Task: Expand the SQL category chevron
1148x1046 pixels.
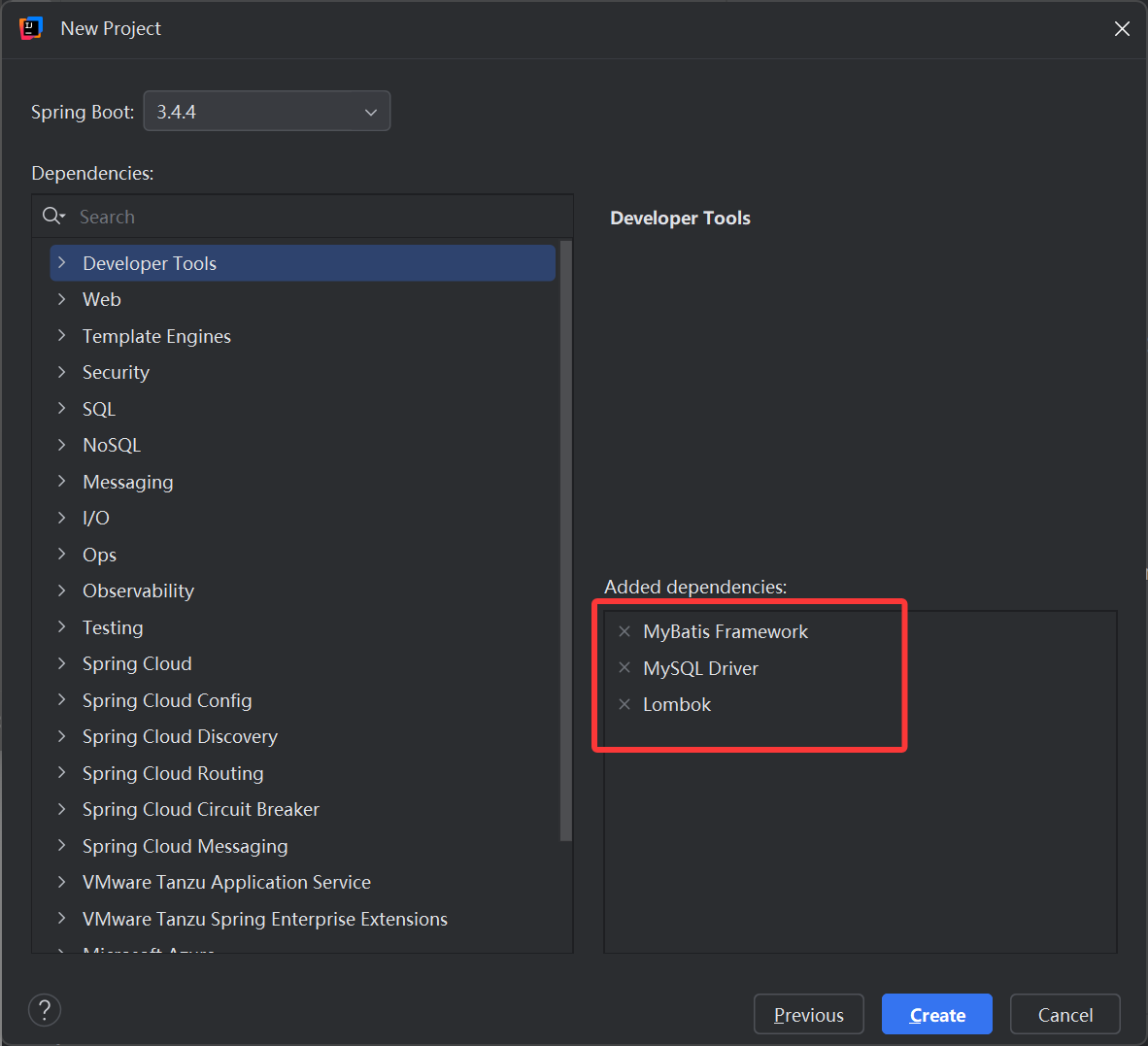Action: [62, 409]
